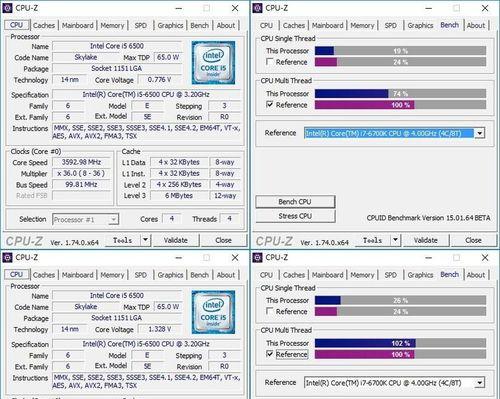500x399 pixels.
Task: Click the CPU-Z app icon in the bottom-right window title bar
Action: pyautogui.click(x=257, y=257)
